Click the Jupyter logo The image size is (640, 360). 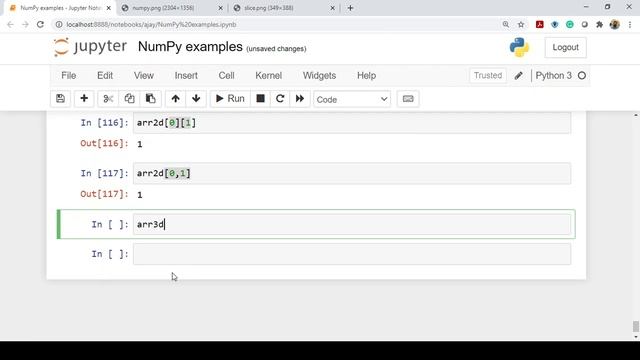click(90, 47)
